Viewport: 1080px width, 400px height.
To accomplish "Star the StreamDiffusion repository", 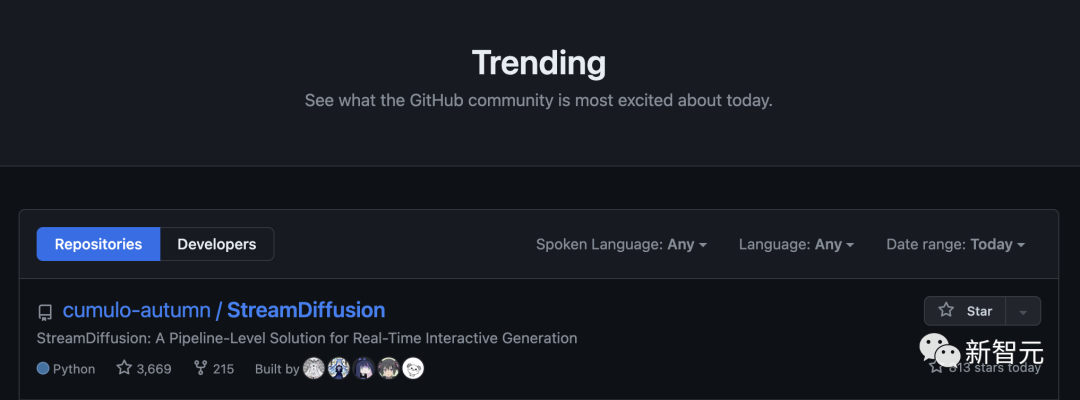I will click(965, 311).
